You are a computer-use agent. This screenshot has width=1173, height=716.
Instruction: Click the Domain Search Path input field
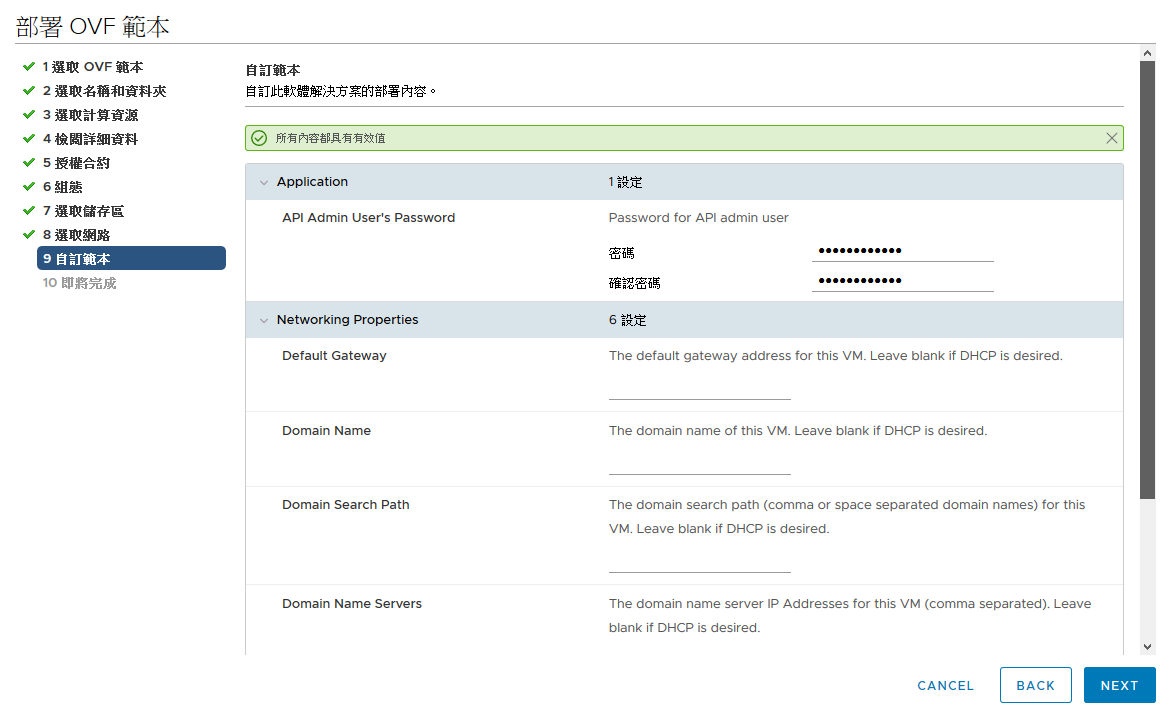pyautogui.click(x=699, y=562)
